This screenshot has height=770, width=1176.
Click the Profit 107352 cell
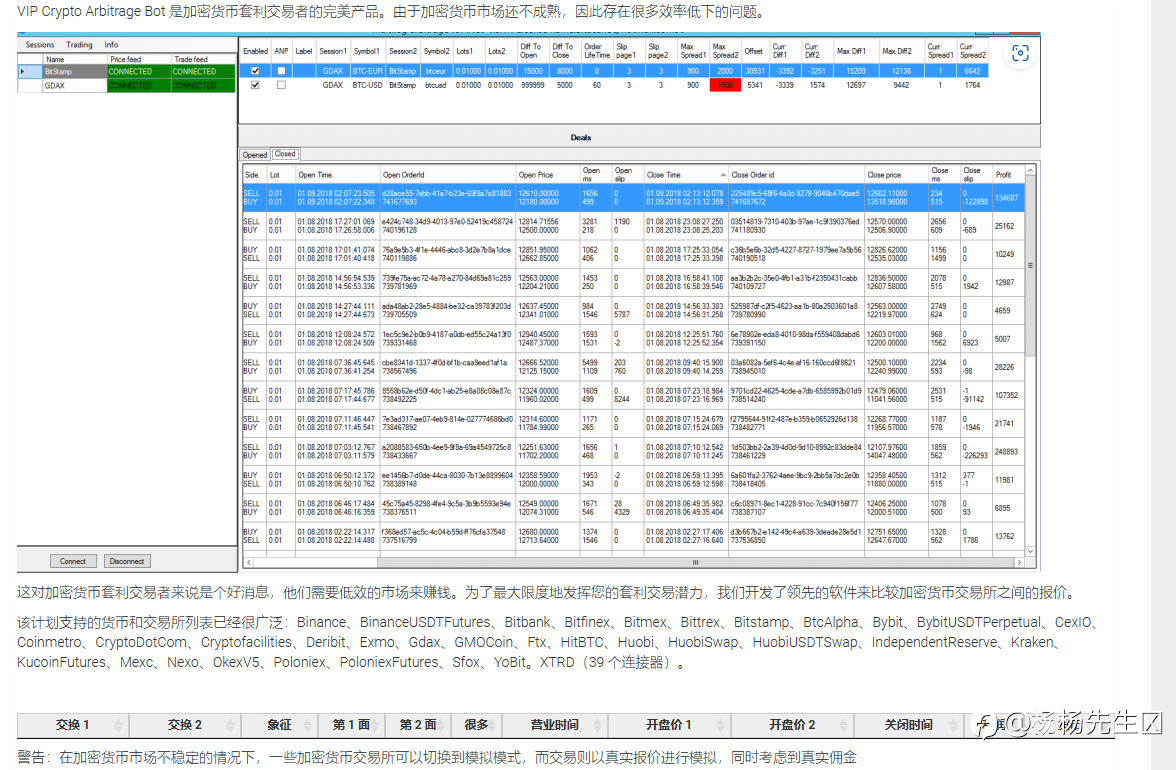1006,395
